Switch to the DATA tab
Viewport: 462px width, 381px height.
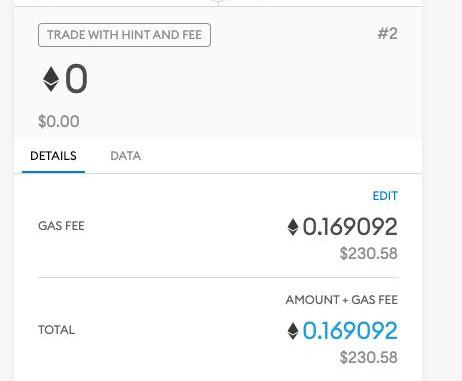(125, 156)
